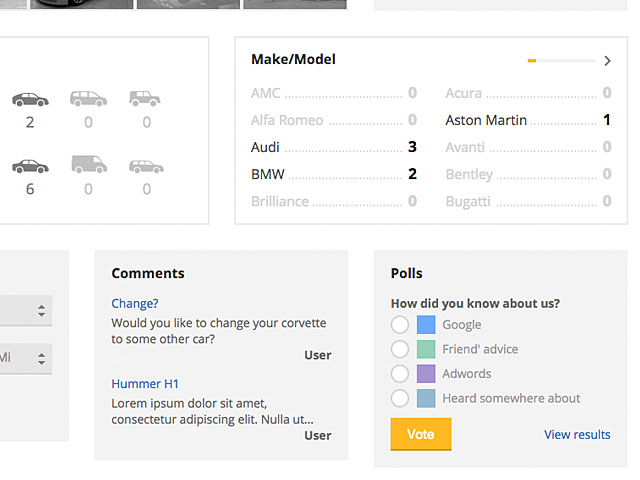640x480 pixels.
Task: Click the Audi count number 3
Action: click(412, 147)
